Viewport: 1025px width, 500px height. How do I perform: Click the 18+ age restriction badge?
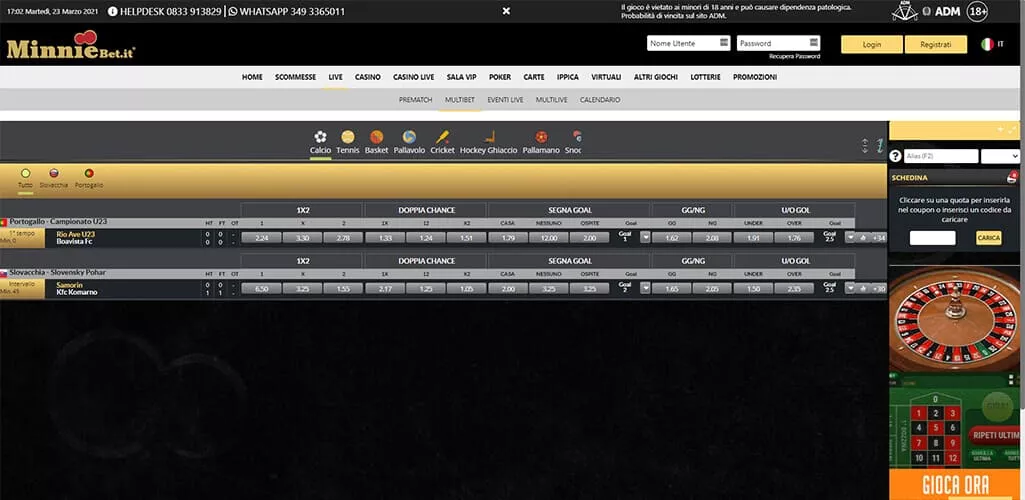tap(977, 11)
